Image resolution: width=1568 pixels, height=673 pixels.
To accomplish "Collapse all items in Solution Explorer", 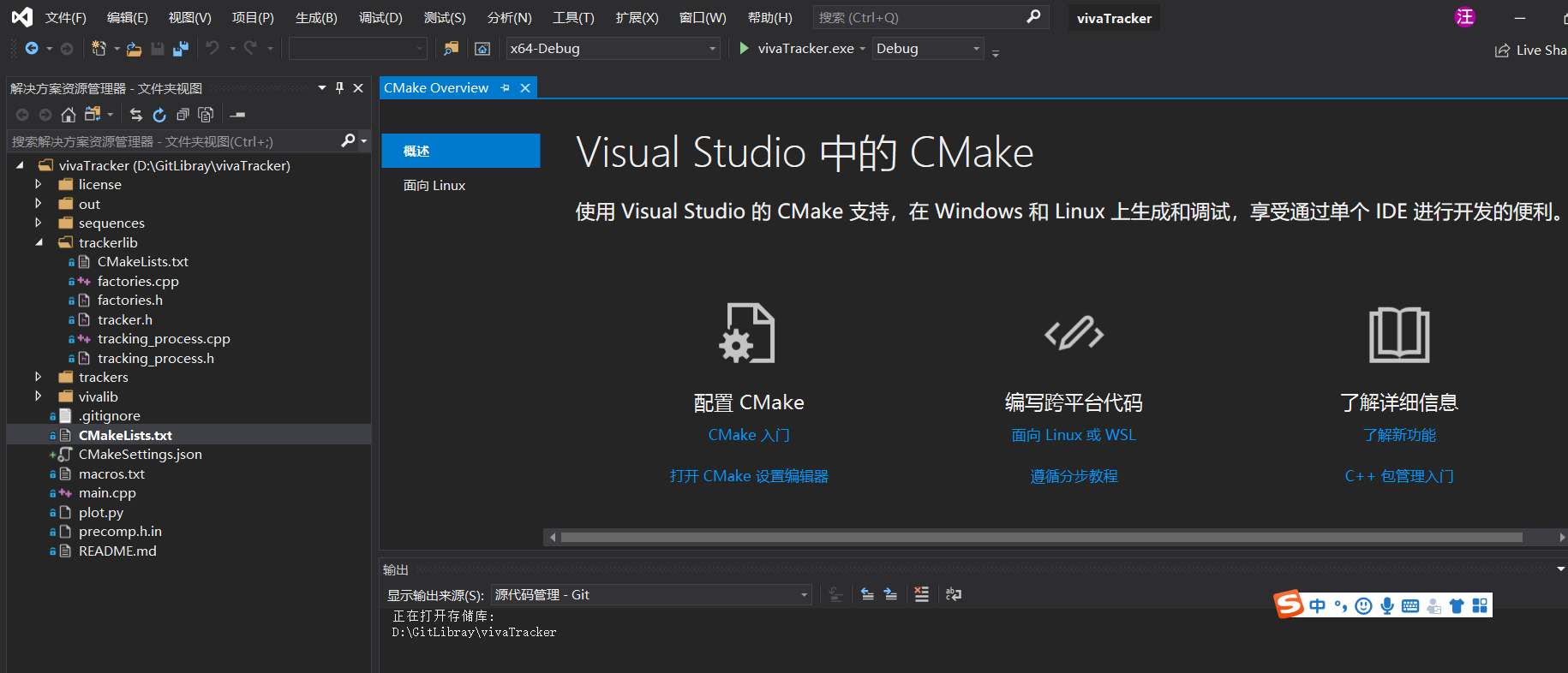I will (183, 114).
